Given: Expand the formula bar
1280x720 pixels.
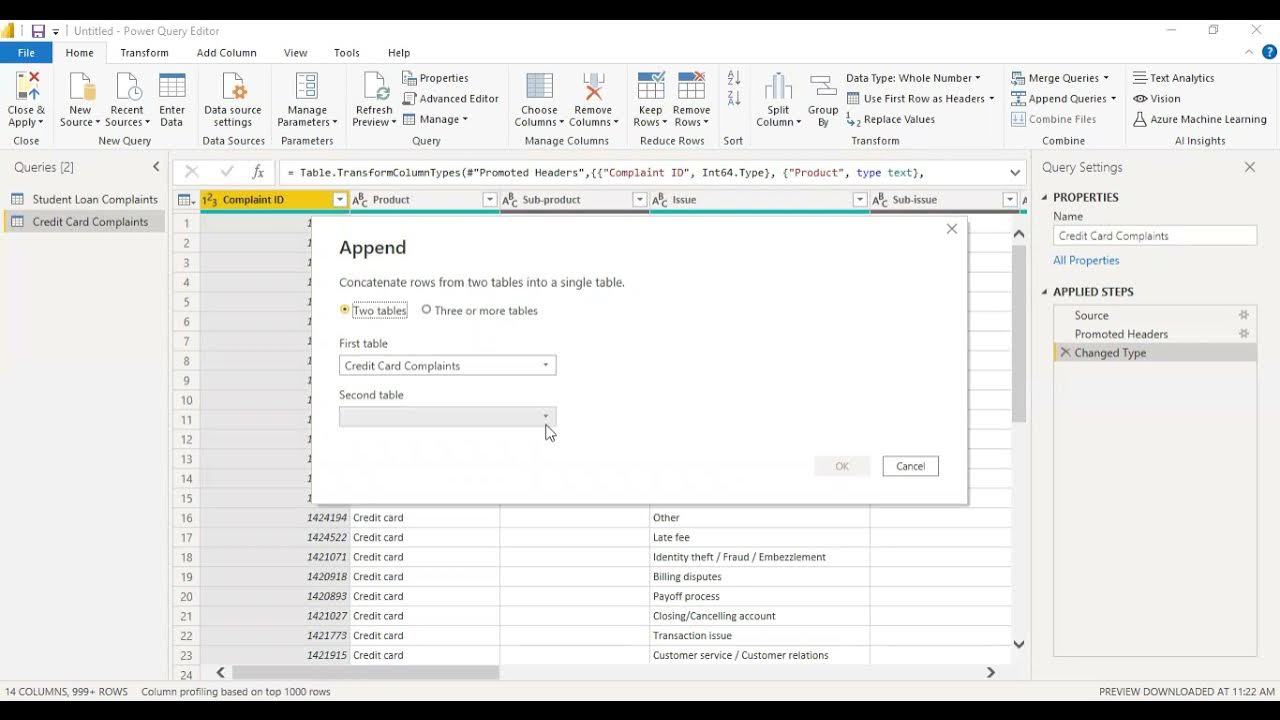Looking at the screenshot, I should 1015,172.
